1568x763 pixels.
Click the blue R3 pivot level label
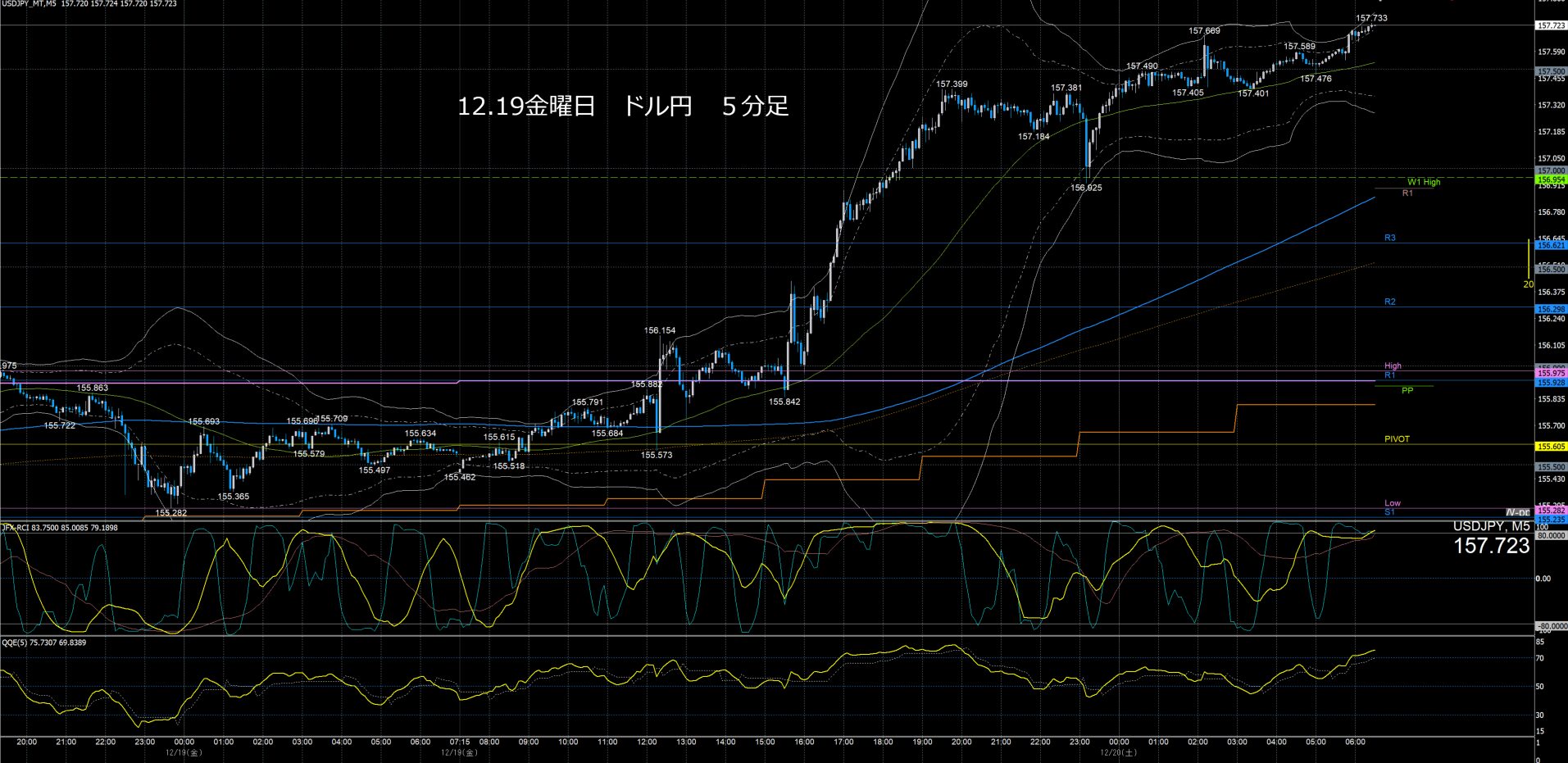click(1390, 238)
